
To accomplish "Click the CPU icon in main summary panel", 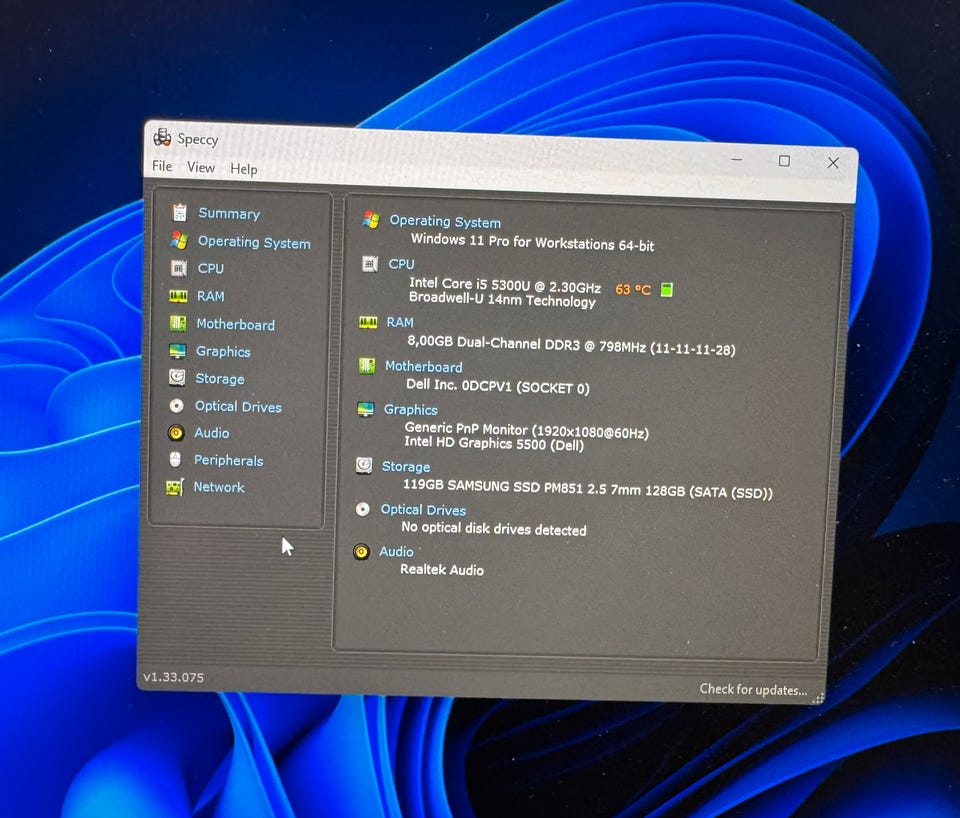I will tap(370, 264).
